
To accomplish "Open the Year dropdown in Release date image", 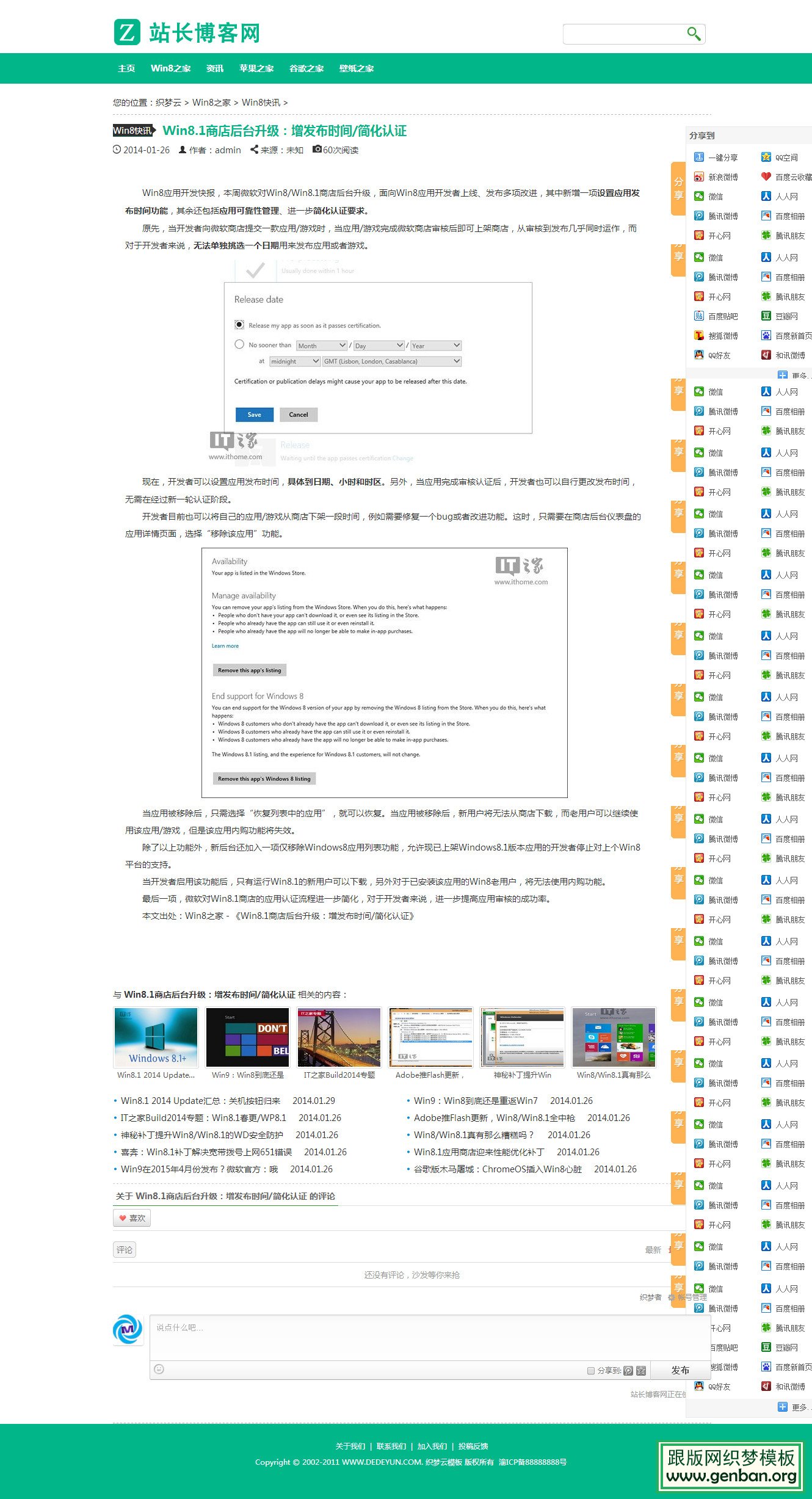I will coord(436,346).
